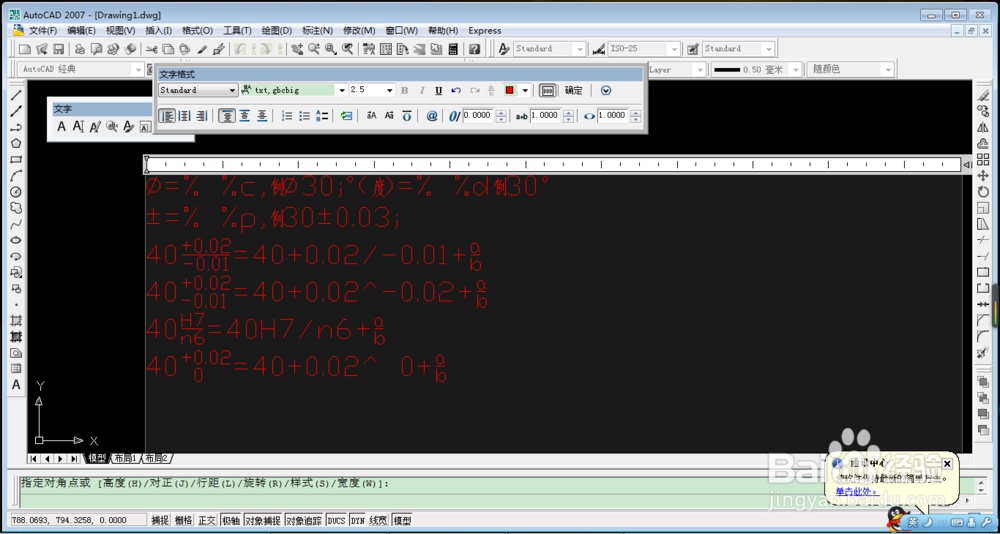Click the Erase tool in modify toolbar

tap(983, 95)
